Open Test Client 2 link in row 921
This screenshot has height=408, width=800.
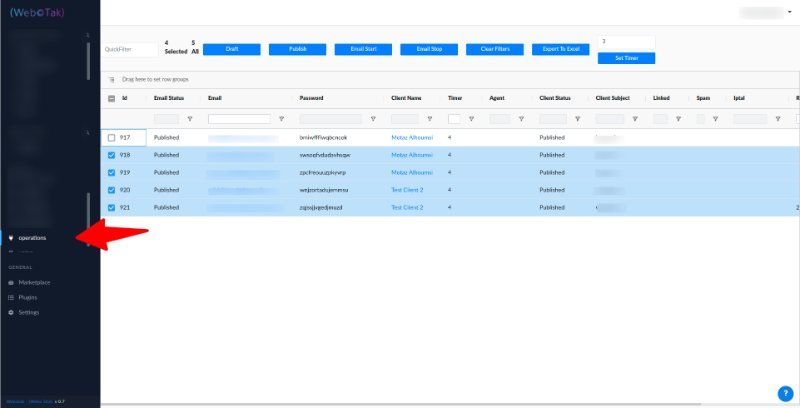[407, 208]
